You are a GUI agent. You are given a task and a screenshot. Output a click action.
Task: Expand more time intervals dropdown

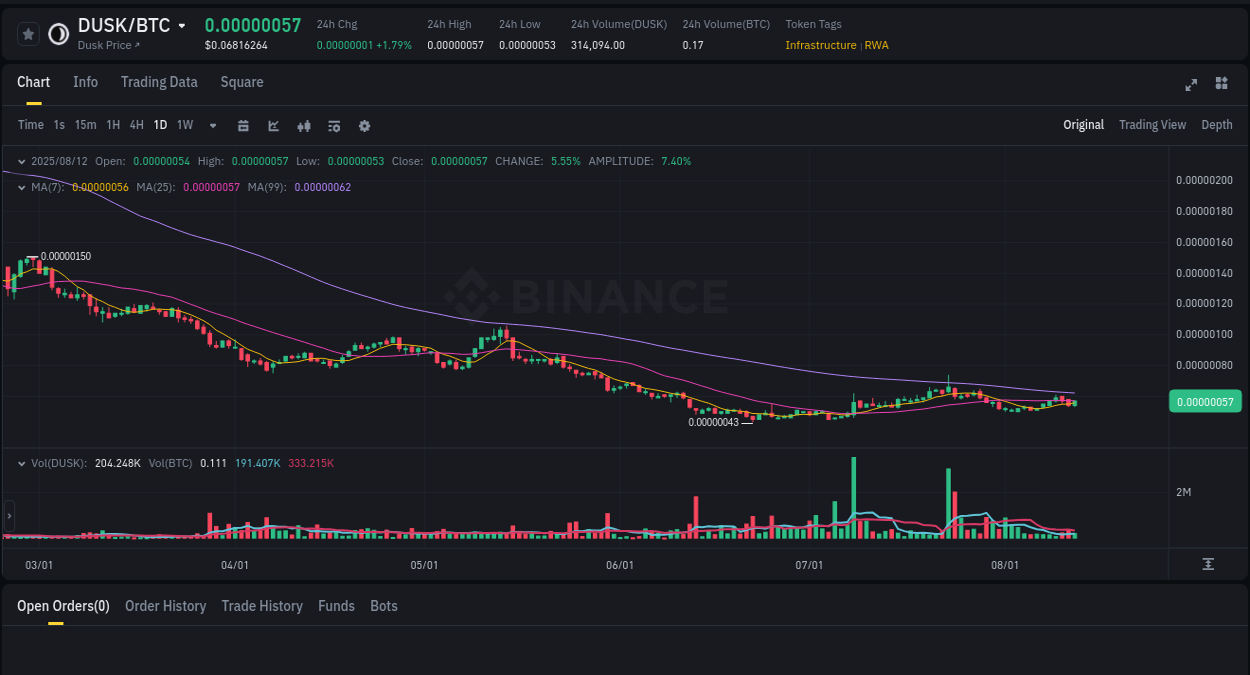point(213,126)
